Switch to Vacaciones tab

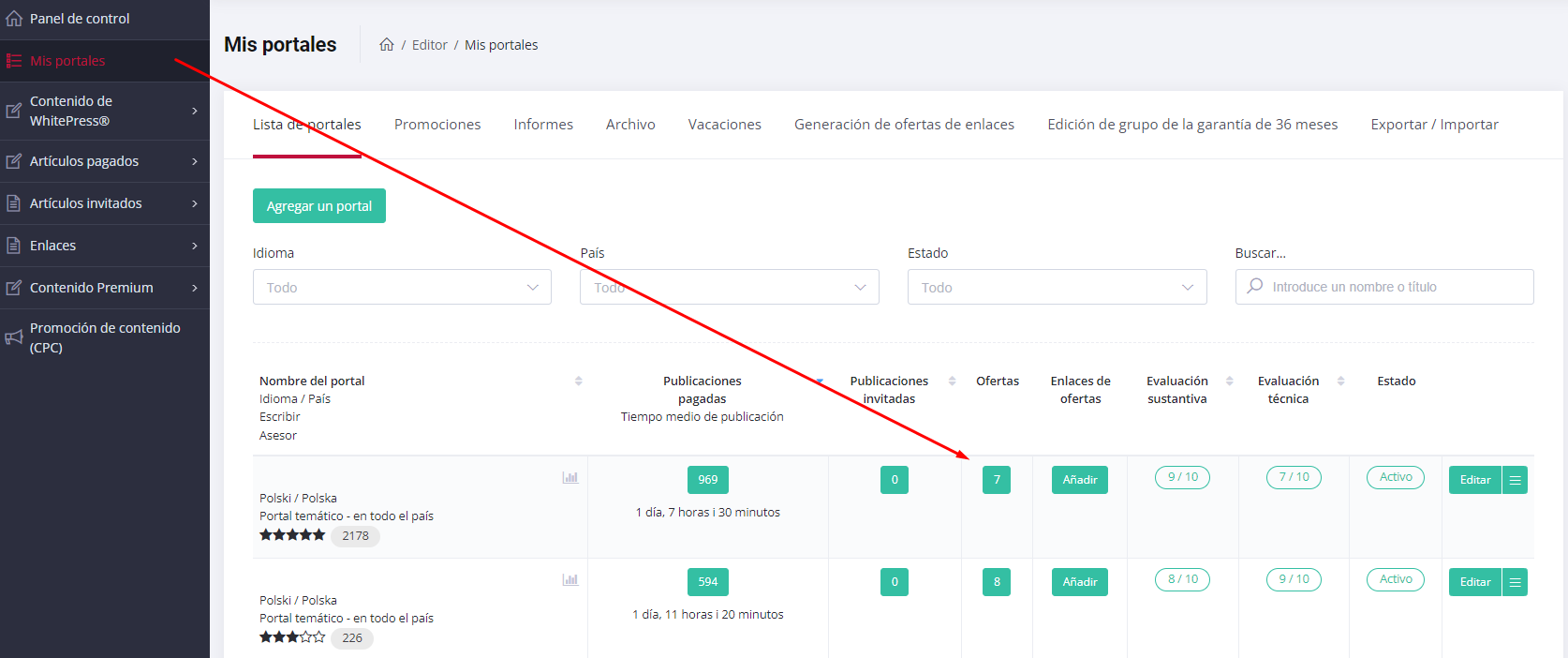pos(725,125)
